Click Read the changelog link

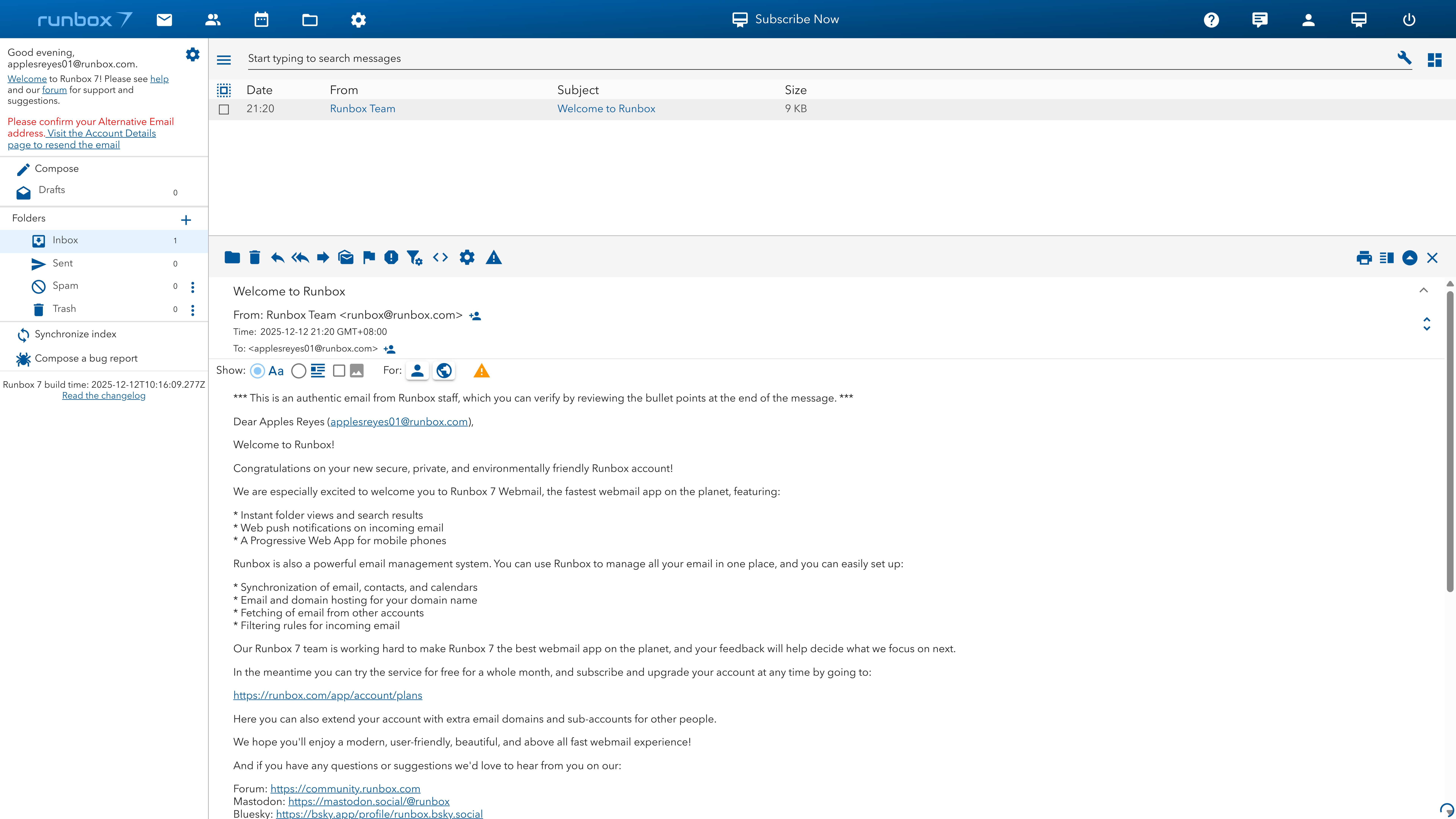(104, 396)
